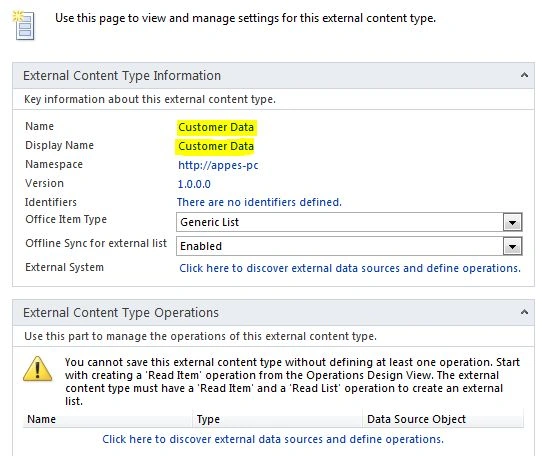
Task: Edit the Display Name value Customer Data
Action: [216, 146]
